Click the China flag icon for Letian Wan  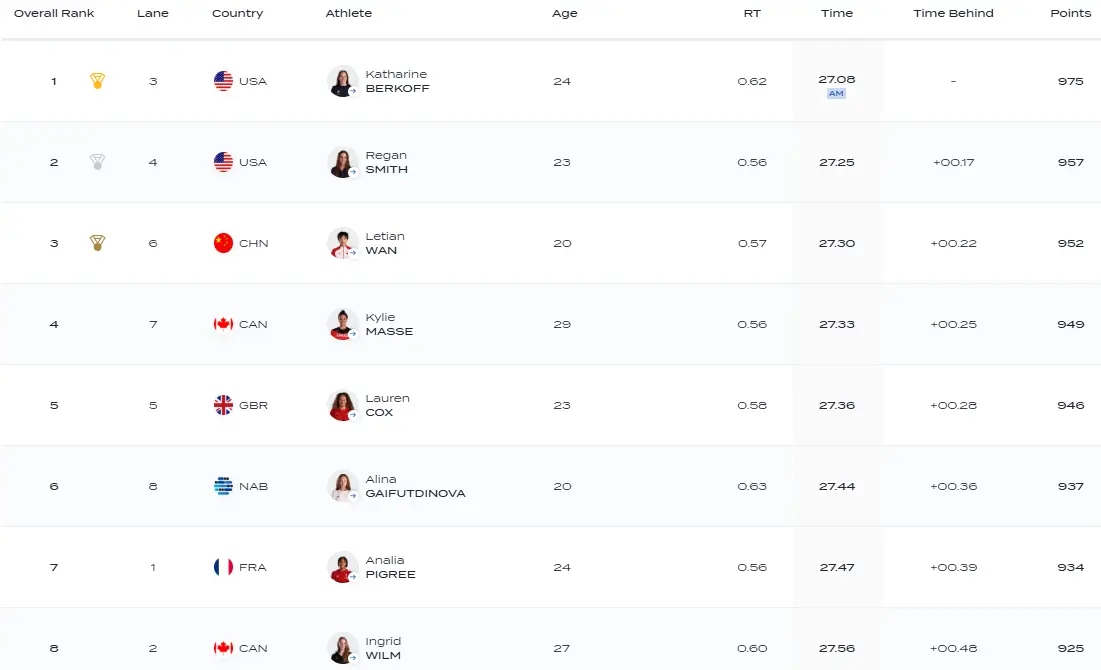point(223,243)
